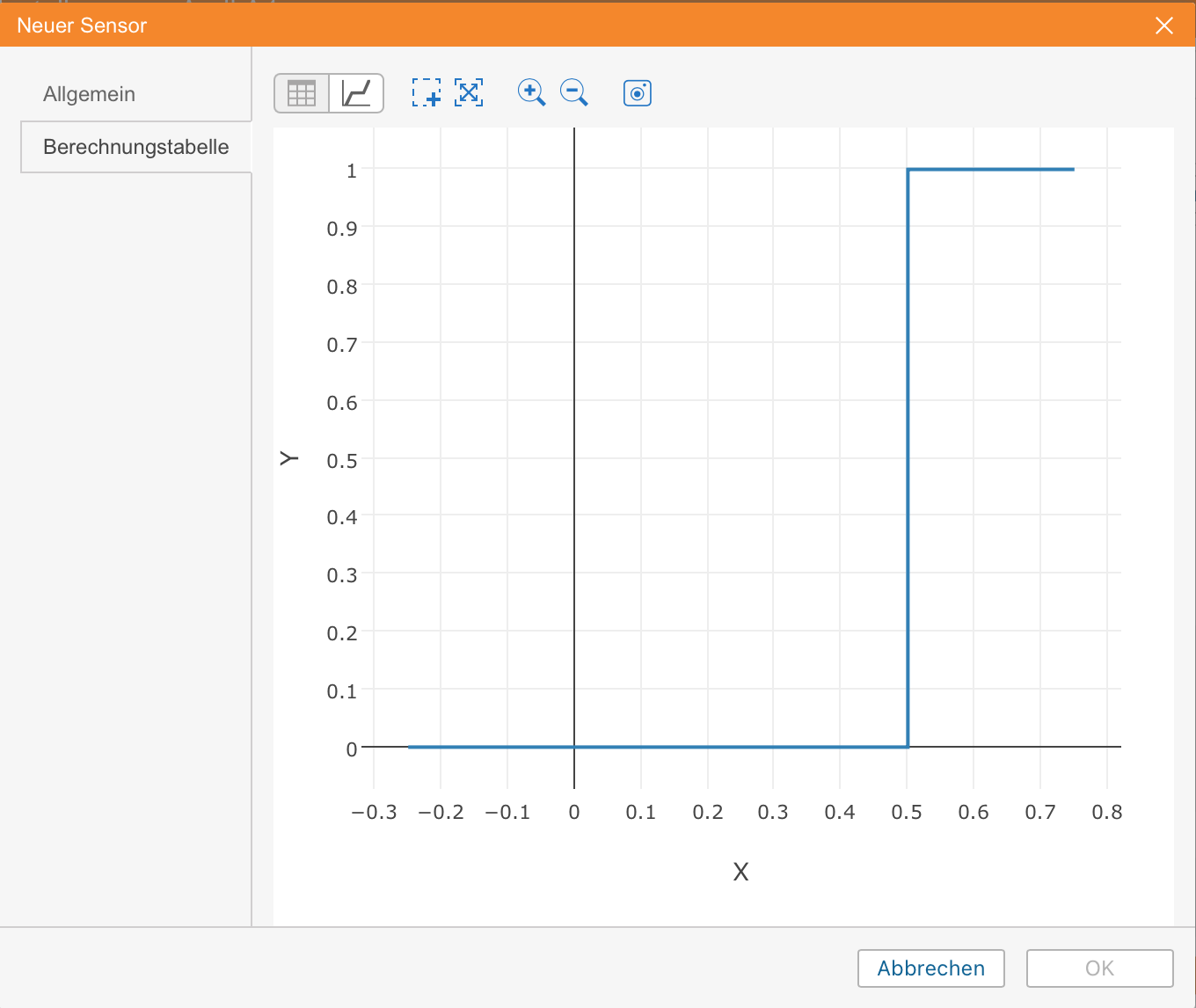1196x1008 pixels.
Task: Click the blue line's upper segment at Y=1
Action: coord(990,169)
